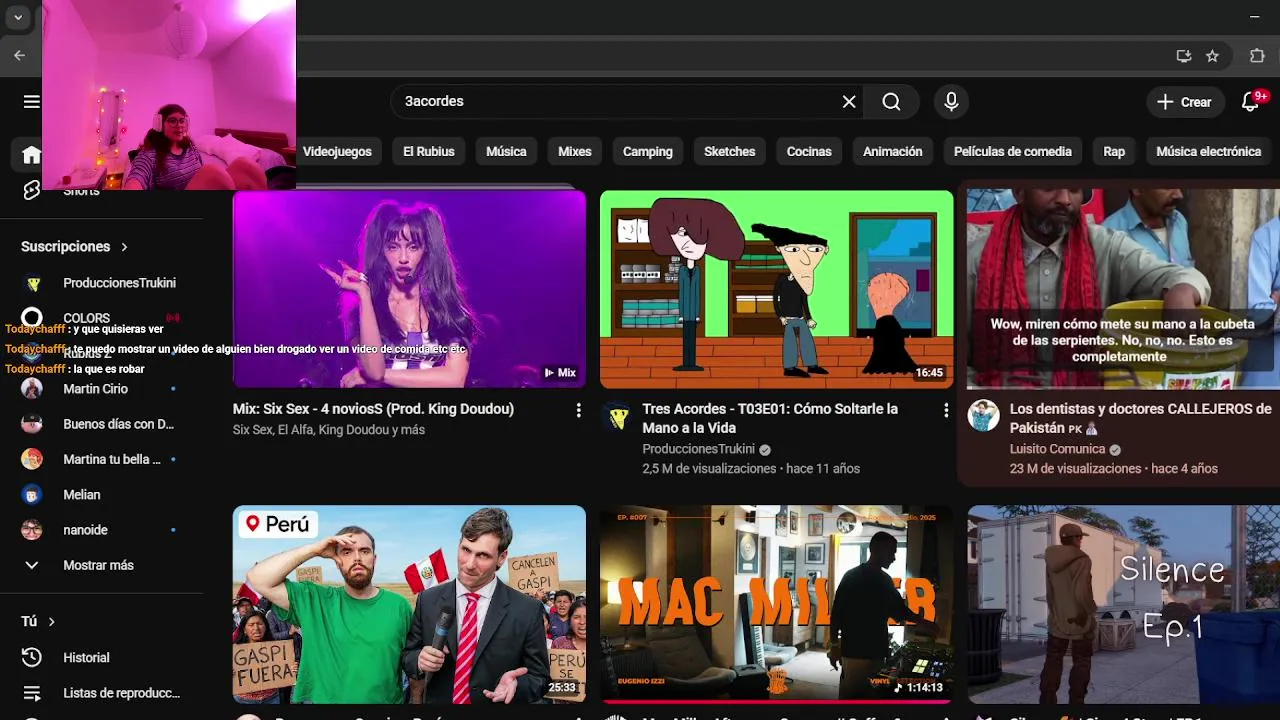The width and height of the screenshot is (1280, 720).
Task: Open options menu for Tres Acordes video
Action: pos(945,410)
